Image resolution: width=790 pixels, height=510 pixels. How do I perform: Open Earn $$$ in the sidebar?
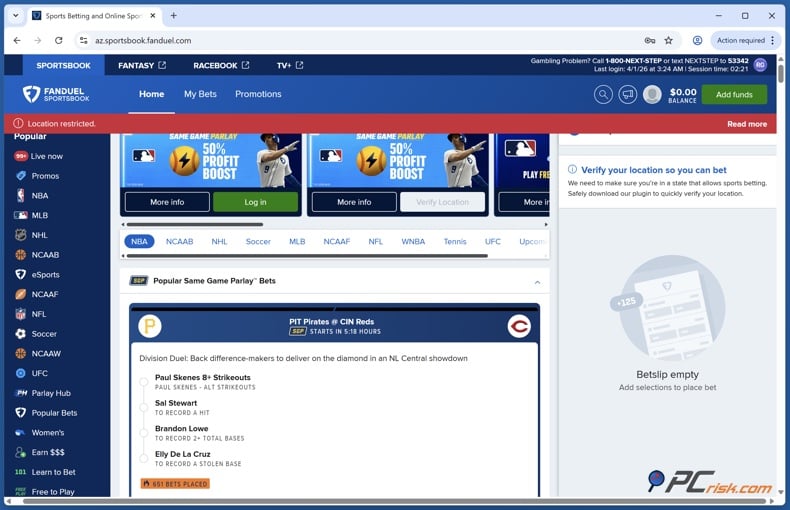(40, 452)
